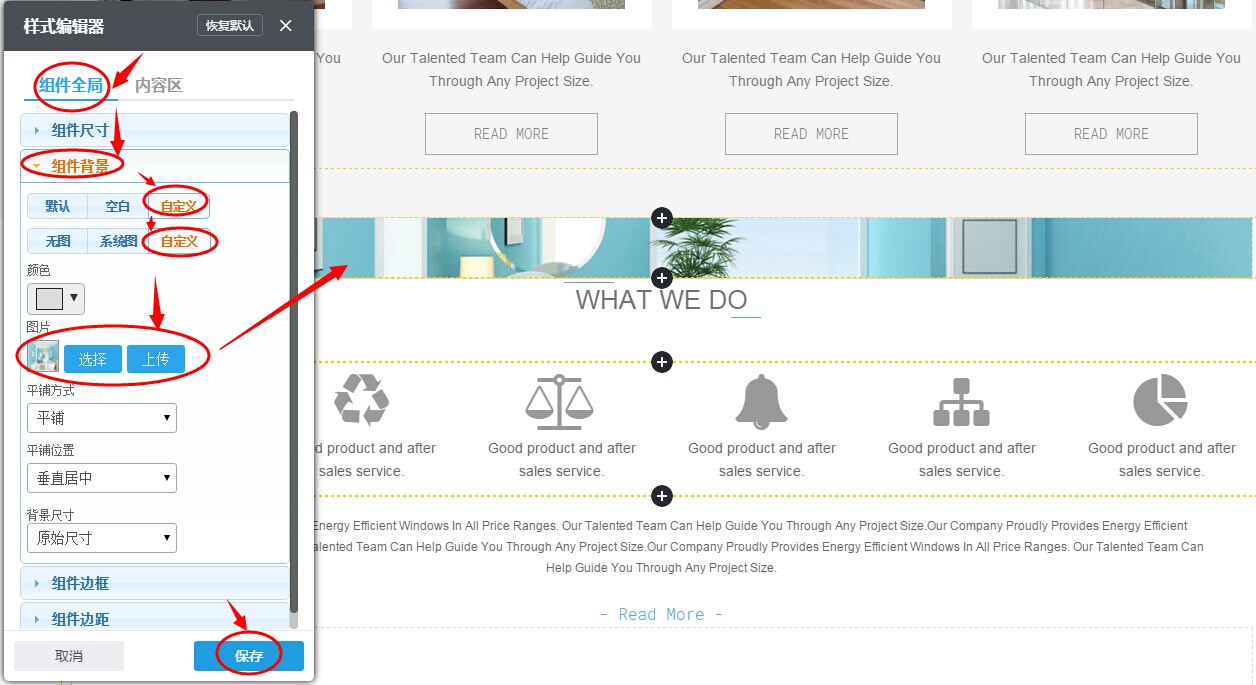Screen dimensions: 1256x685
Task: Open 平铺位置 dropdown showing 垂直居中
Action: (x=102, y=478)
